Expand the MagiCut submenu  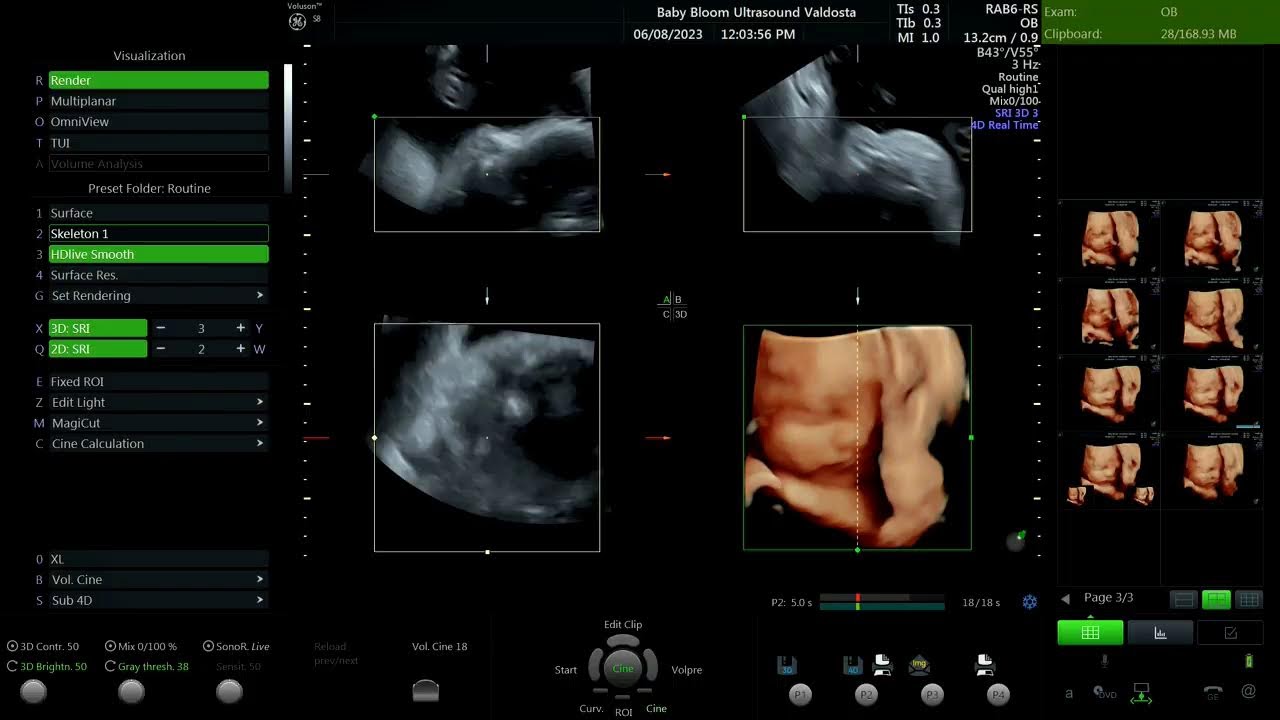click(x=158, y=423)
